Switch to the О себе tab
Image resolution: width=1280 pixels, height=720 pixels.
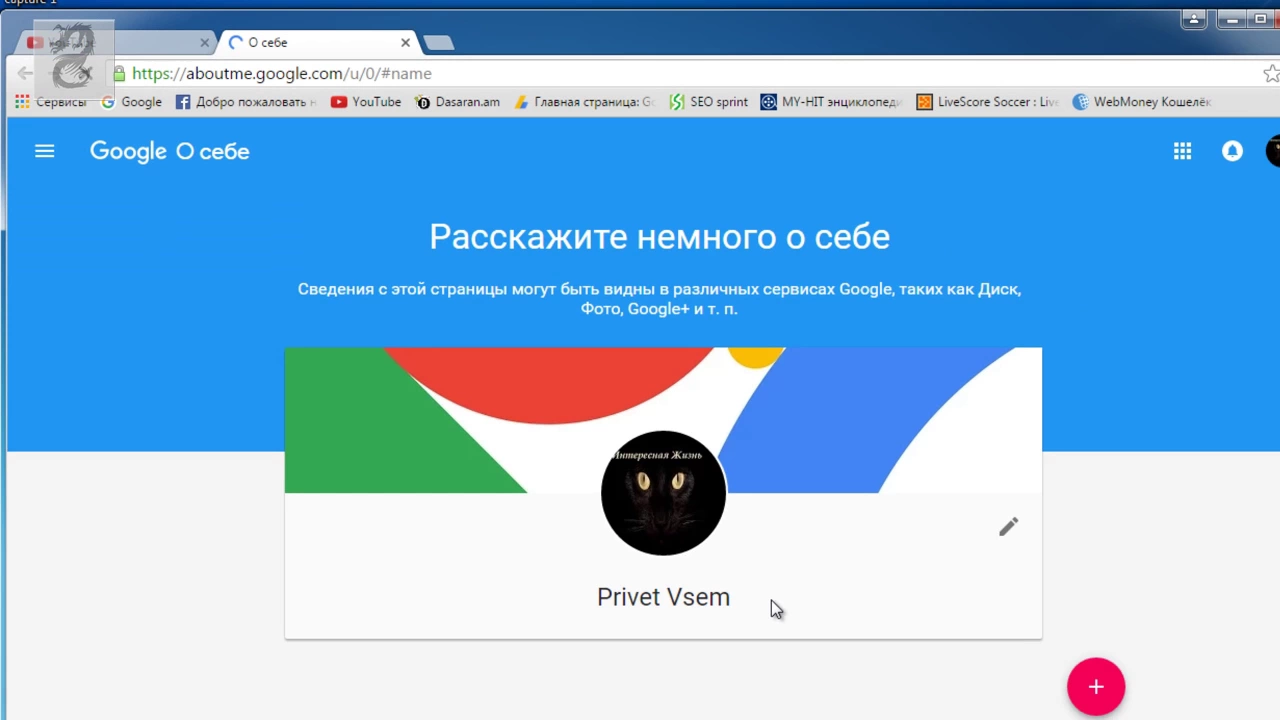point(315,43)
